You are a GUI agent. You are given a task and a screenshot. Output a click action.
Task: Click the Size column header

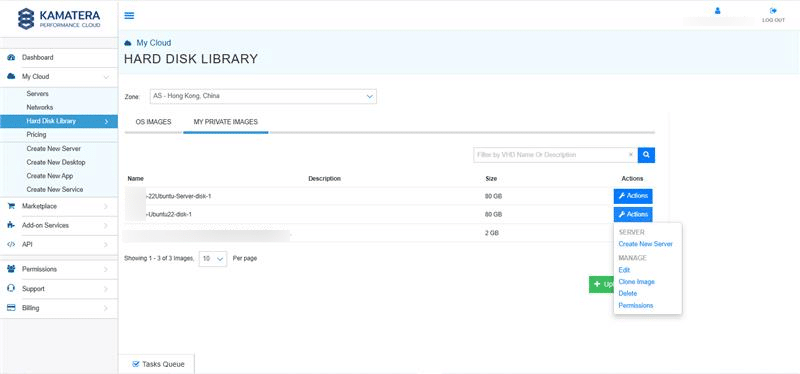point(491,179)
